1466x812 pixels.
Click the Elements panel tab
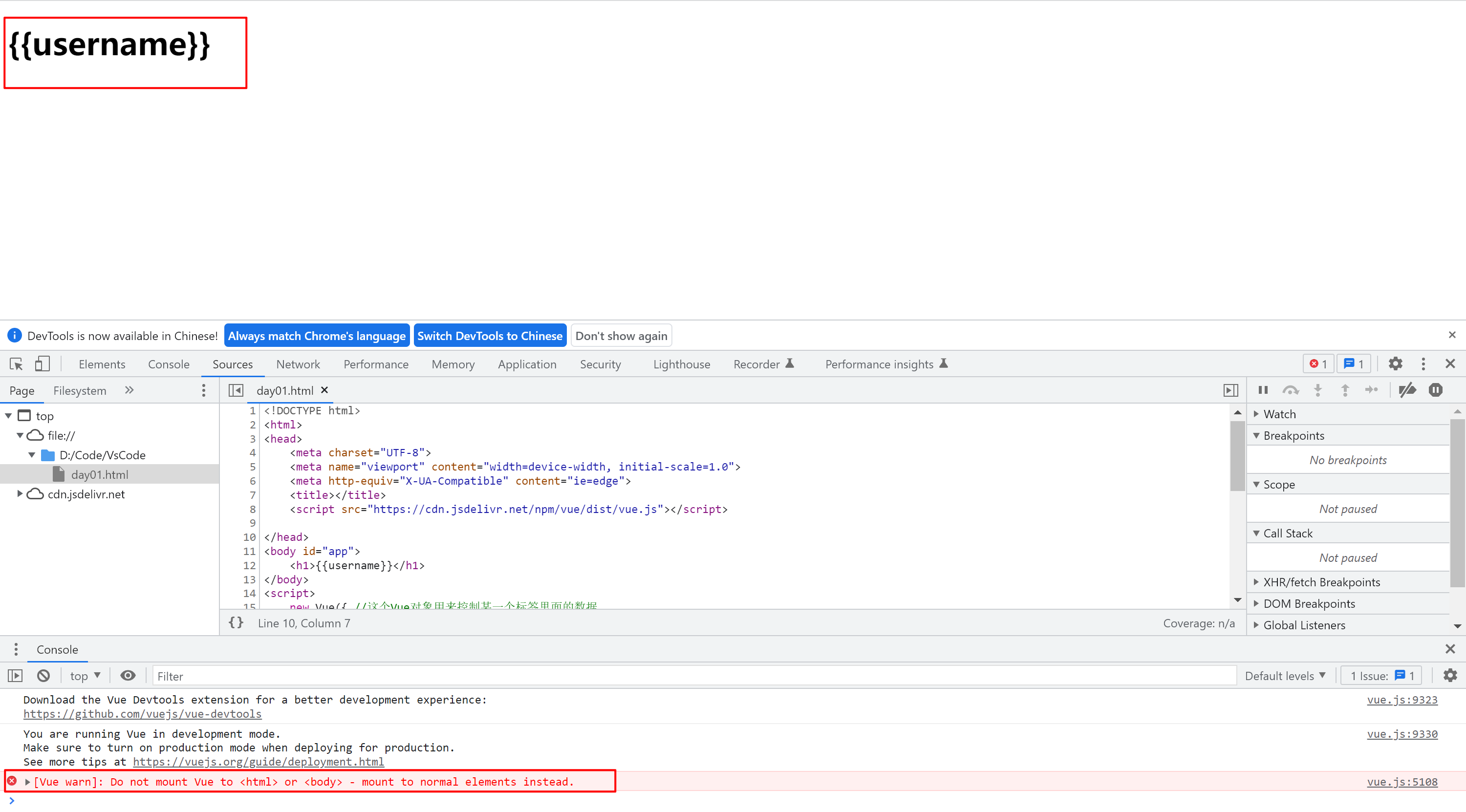[x=100, y=364]
